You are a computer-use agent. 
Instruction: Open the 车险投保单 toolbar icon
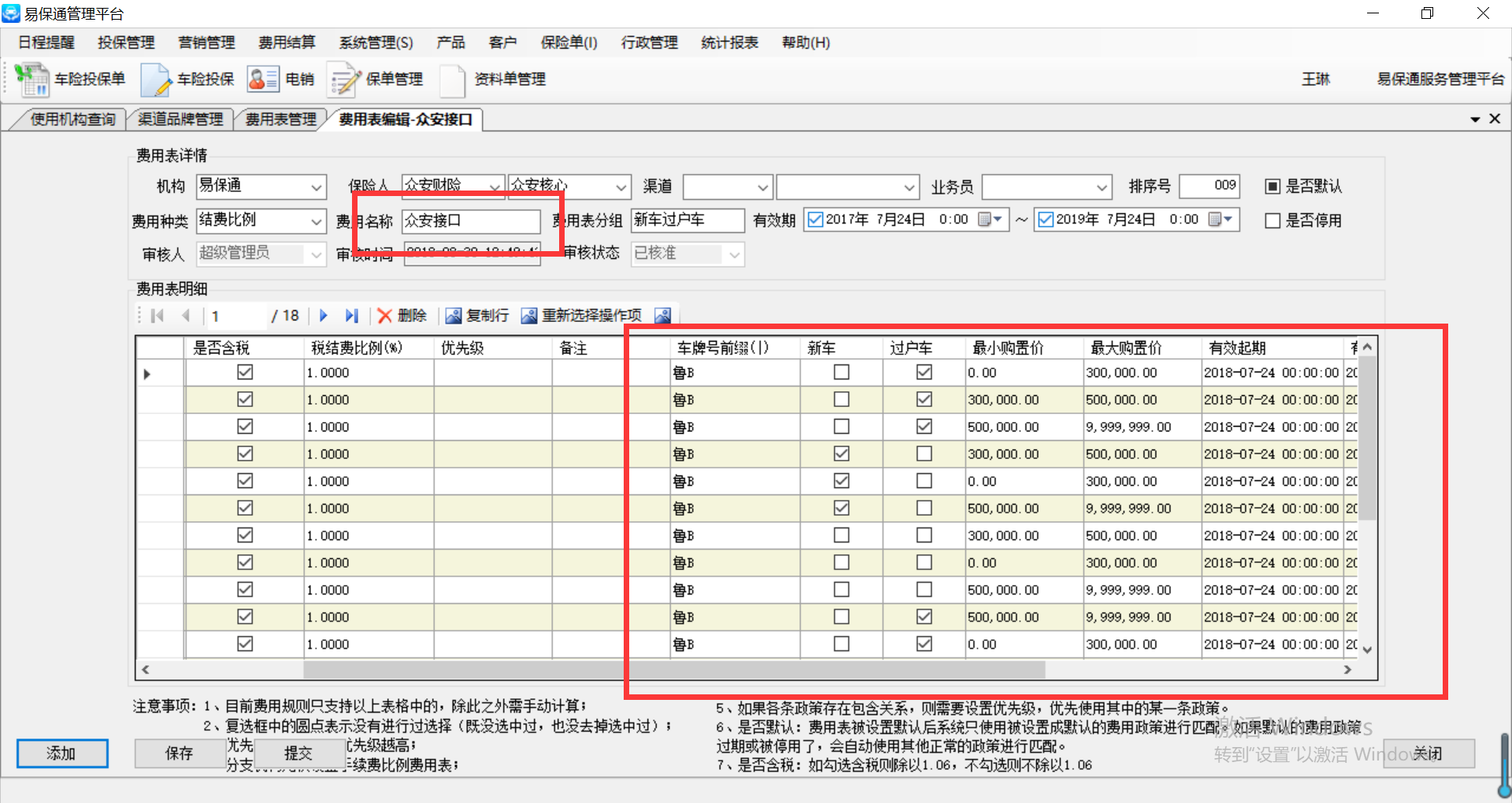[x=31, y=80]
